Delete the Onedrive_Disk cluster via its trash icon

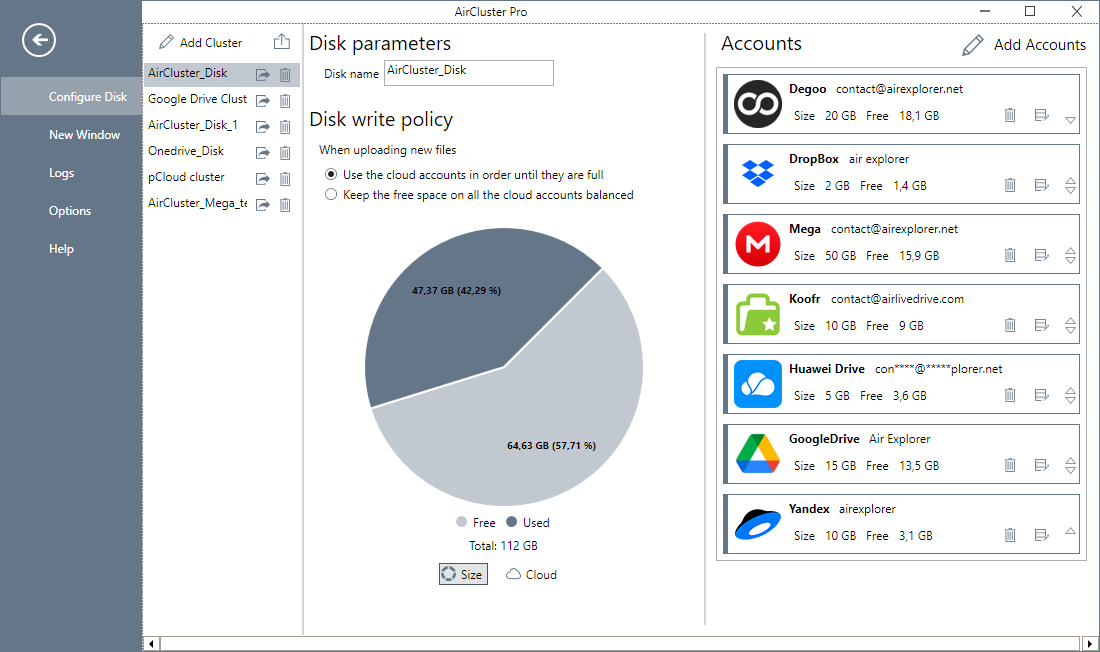point(285,151)
